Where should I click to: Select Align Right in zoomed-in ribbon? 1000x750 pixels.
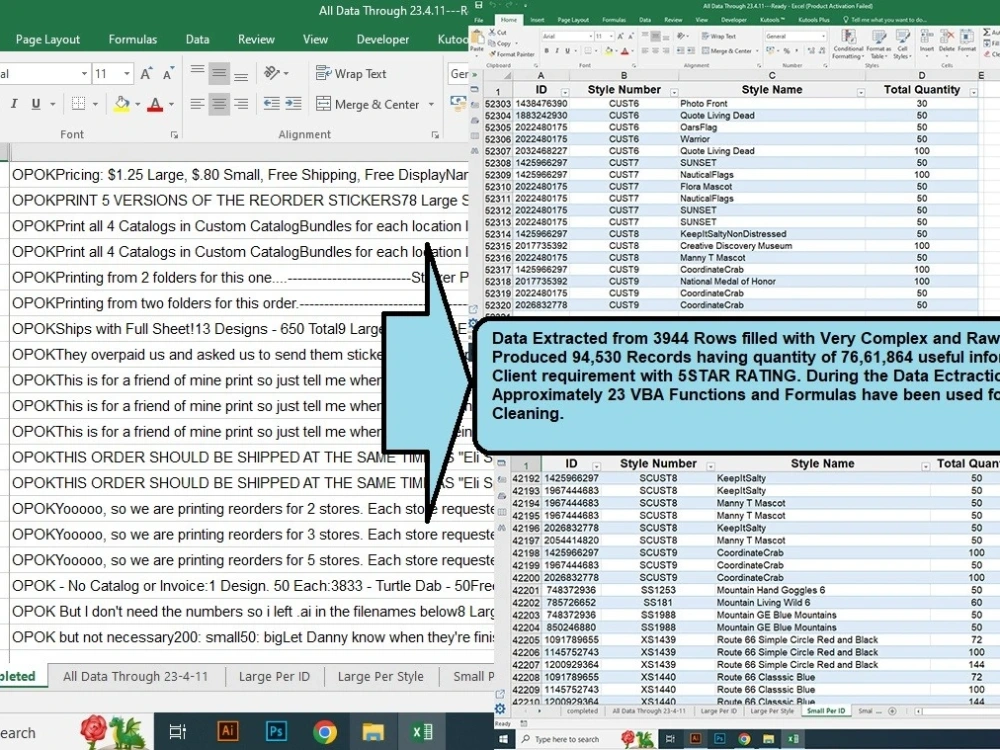tap(240, 104)
